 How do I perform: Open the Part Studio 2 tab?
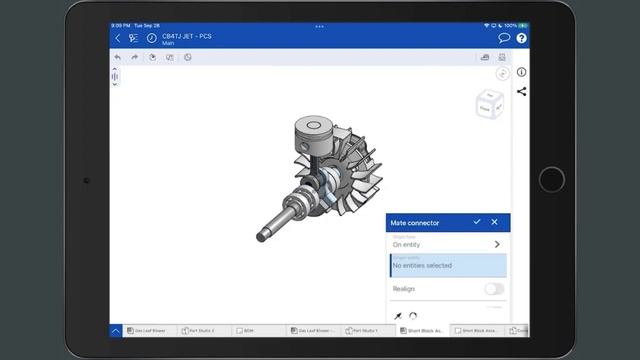tap(204, 331)
